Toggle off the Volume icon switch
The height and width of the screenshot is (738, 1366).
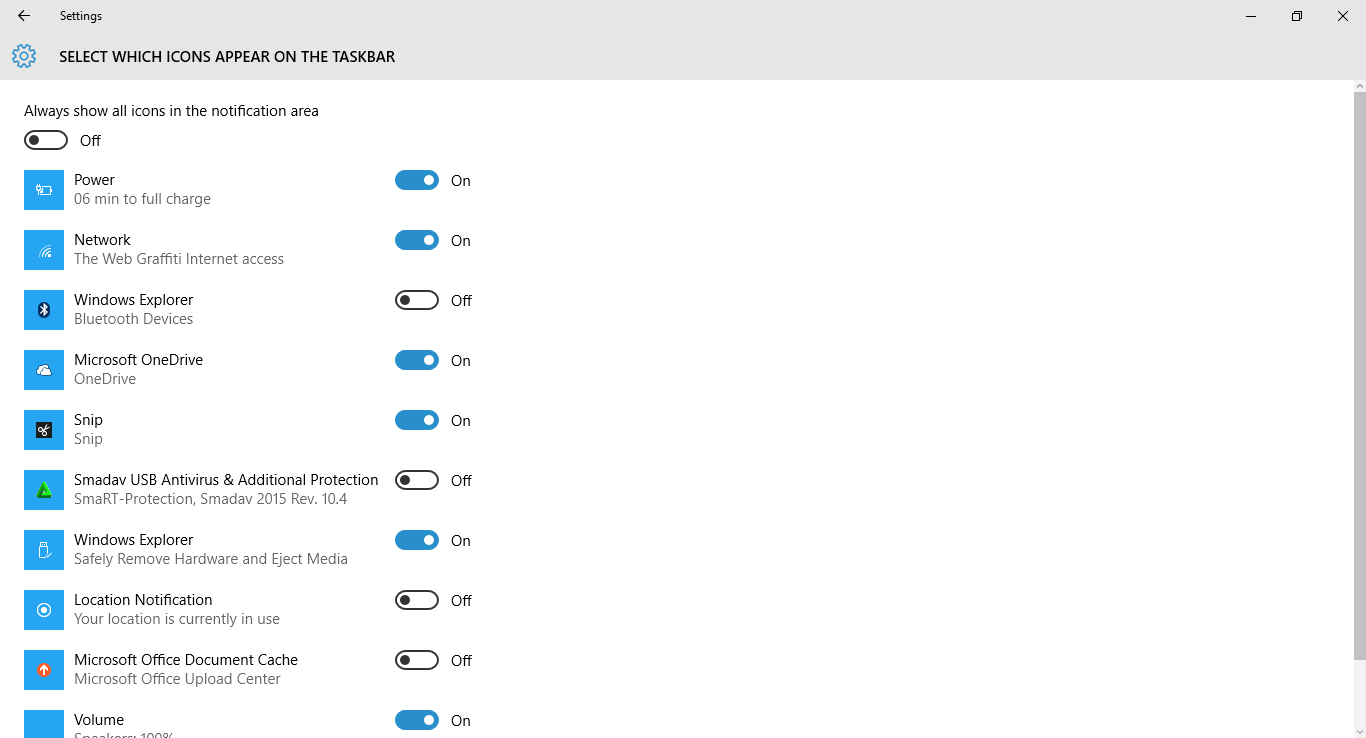(x=417, y=720)
